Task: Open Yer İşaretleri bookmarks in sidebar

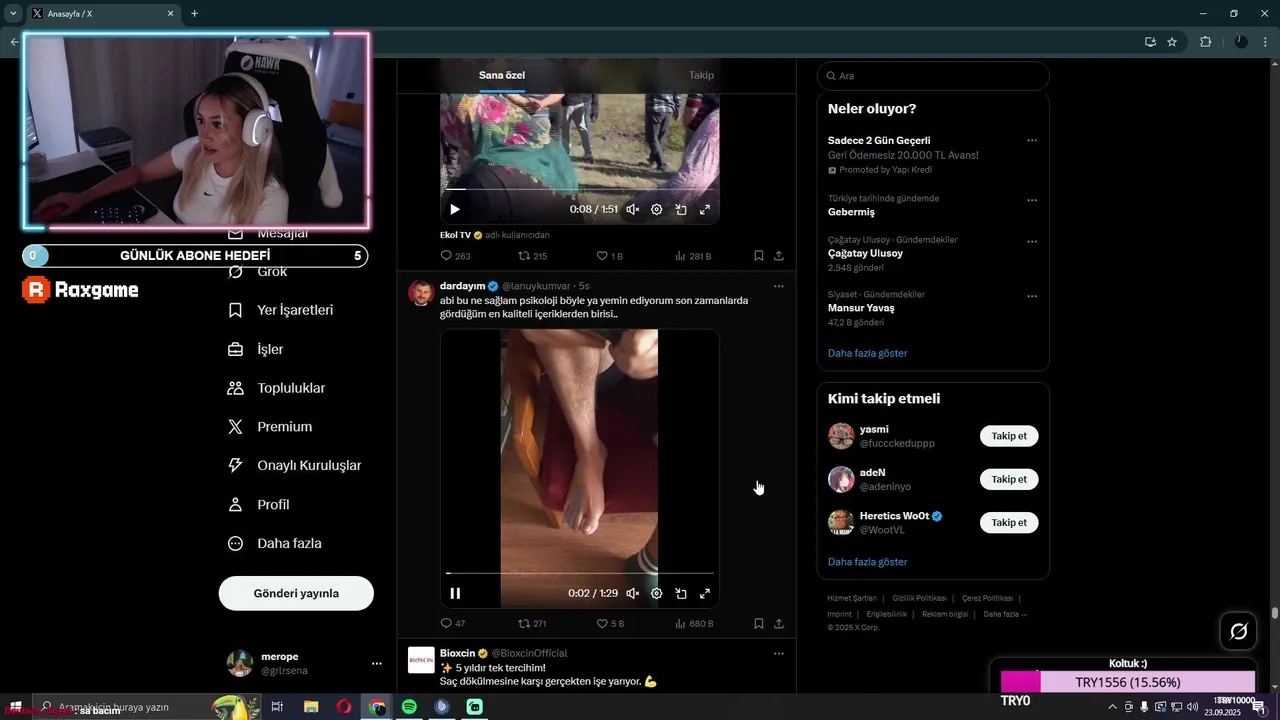Action: [x=281, y=310]
